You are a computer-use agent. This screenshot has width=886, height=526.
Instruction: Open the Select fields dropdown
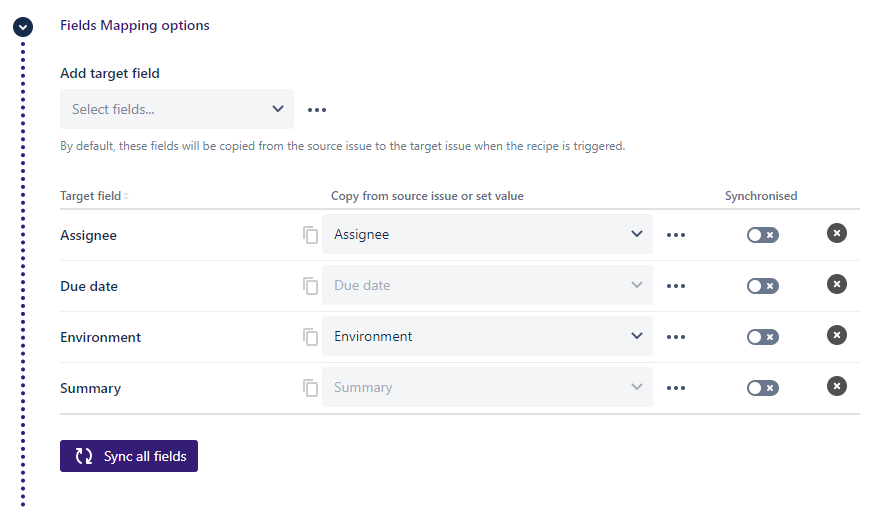click(x=177, y=109)
